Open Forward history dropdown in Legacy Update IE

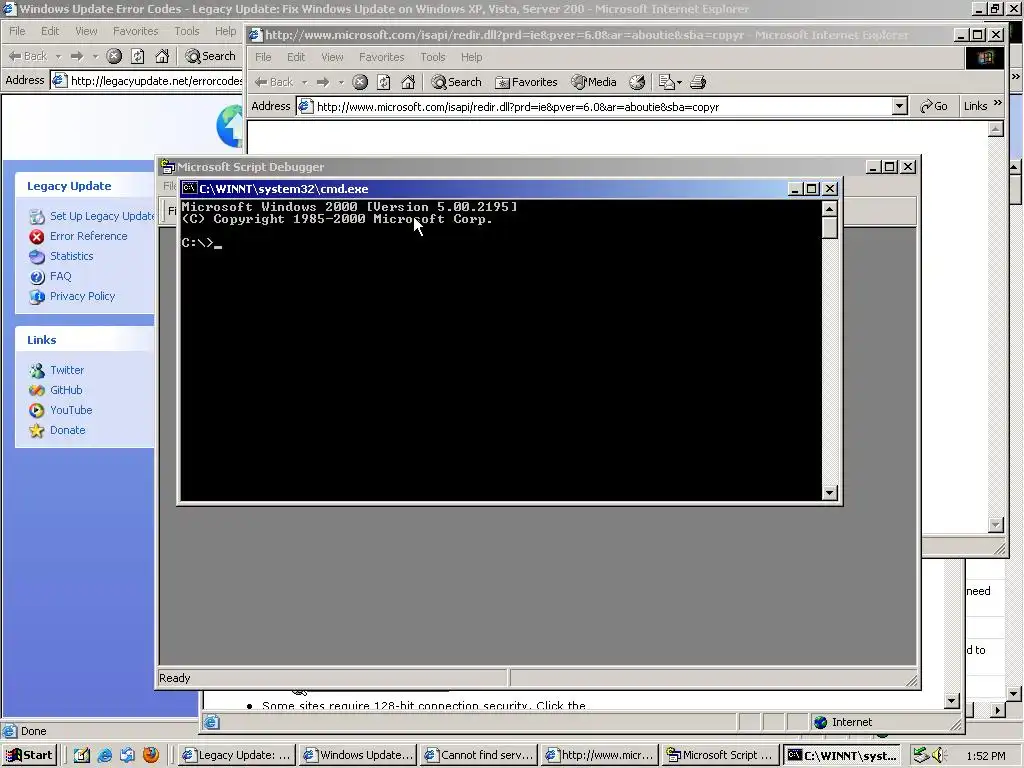click(x=95, y=57)
